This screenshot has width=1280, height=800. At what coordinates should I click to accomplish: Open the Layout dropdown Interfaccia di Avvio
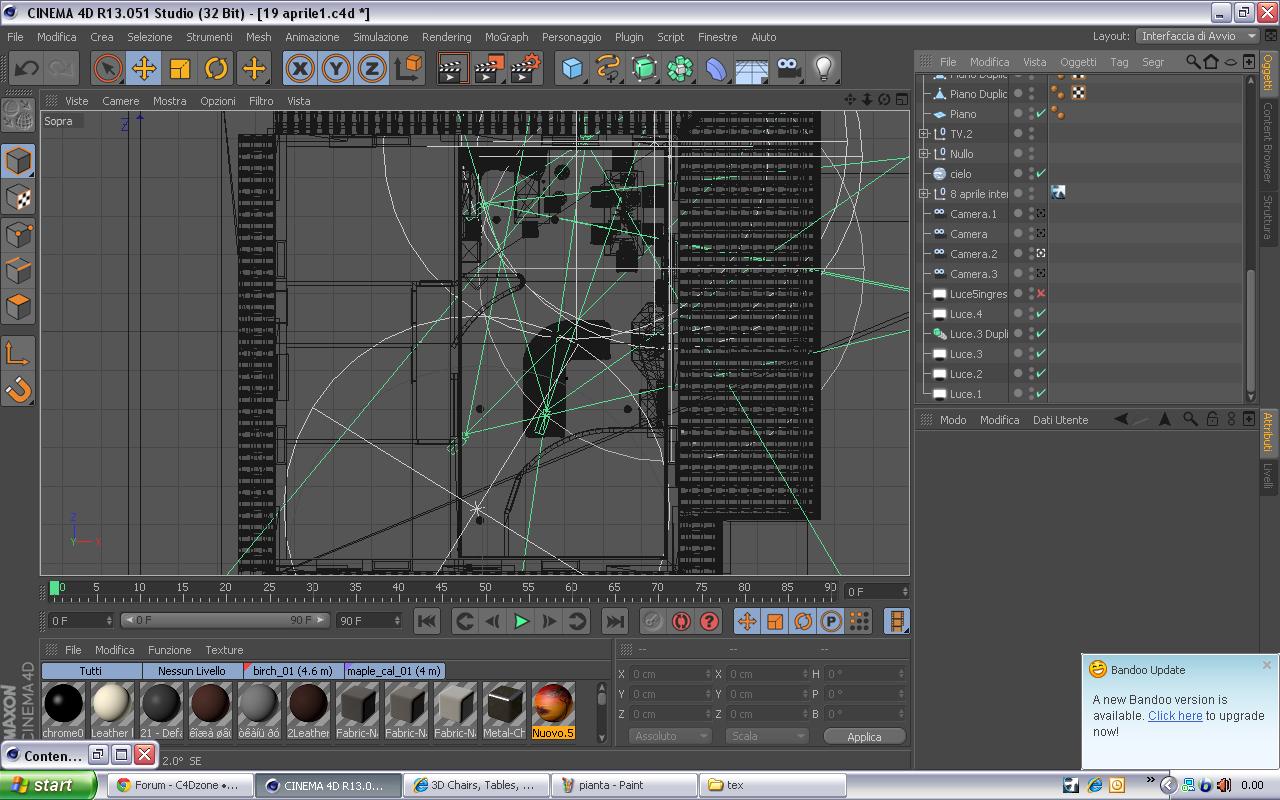click(1197, 36)
